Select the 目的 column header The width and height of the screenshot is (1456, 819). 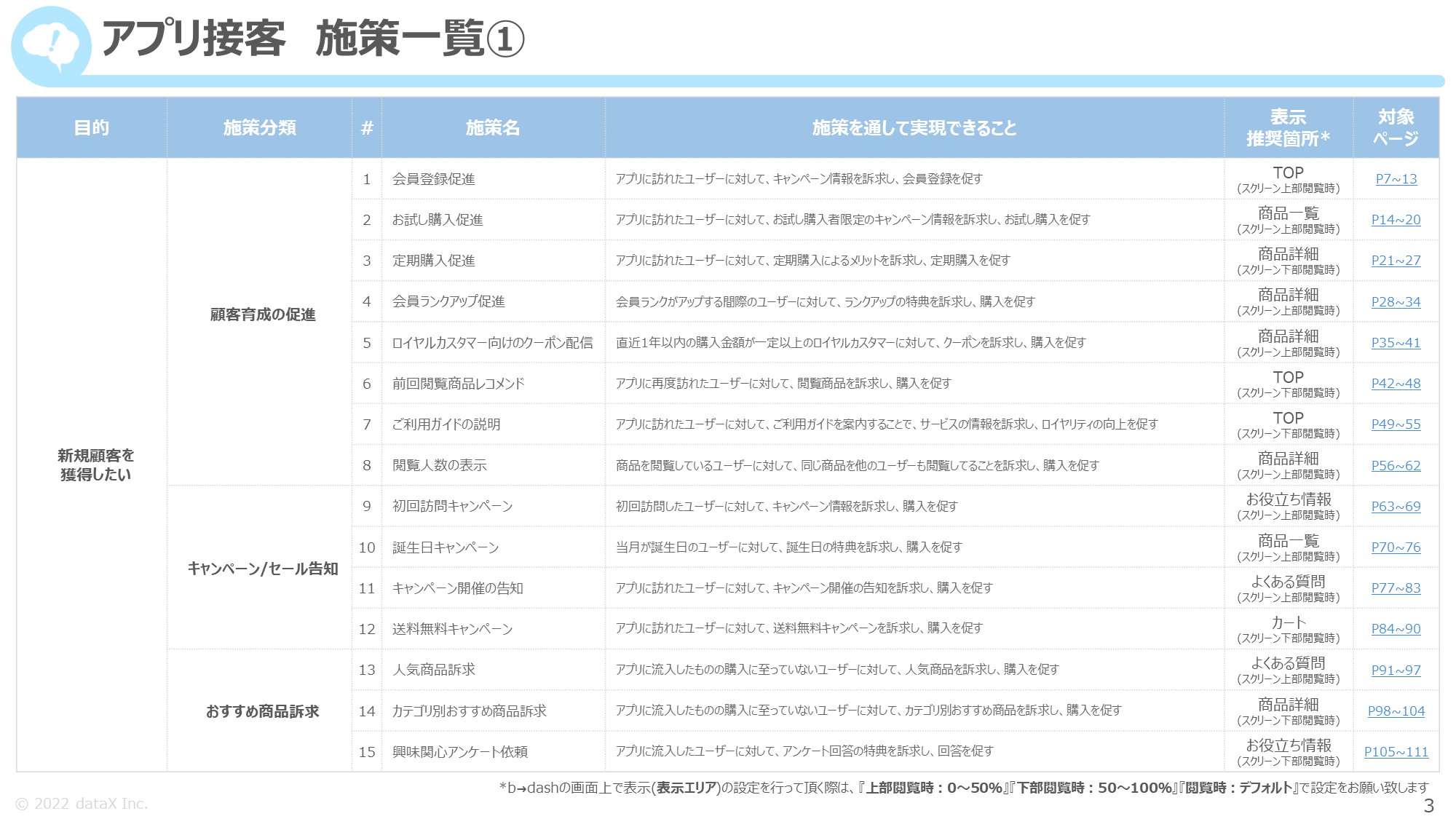point(92,127)
